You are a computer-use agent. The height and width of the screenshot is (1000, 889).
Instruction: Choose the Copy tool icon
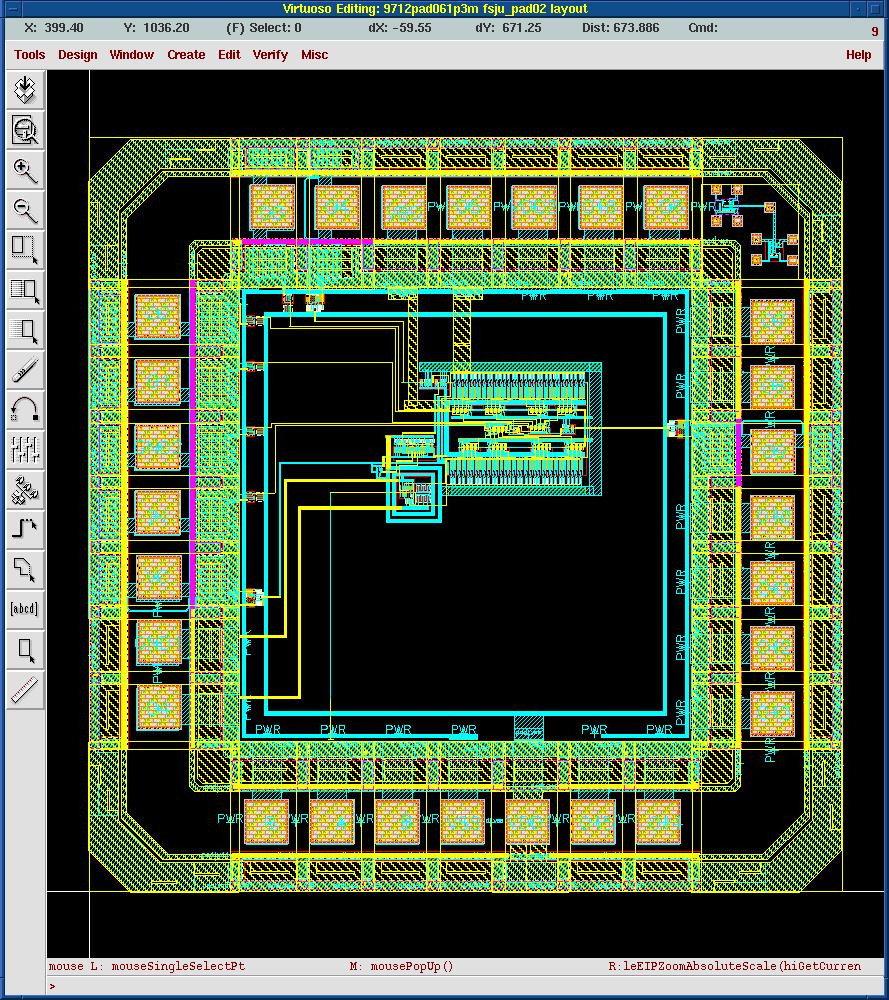point(25,290)
